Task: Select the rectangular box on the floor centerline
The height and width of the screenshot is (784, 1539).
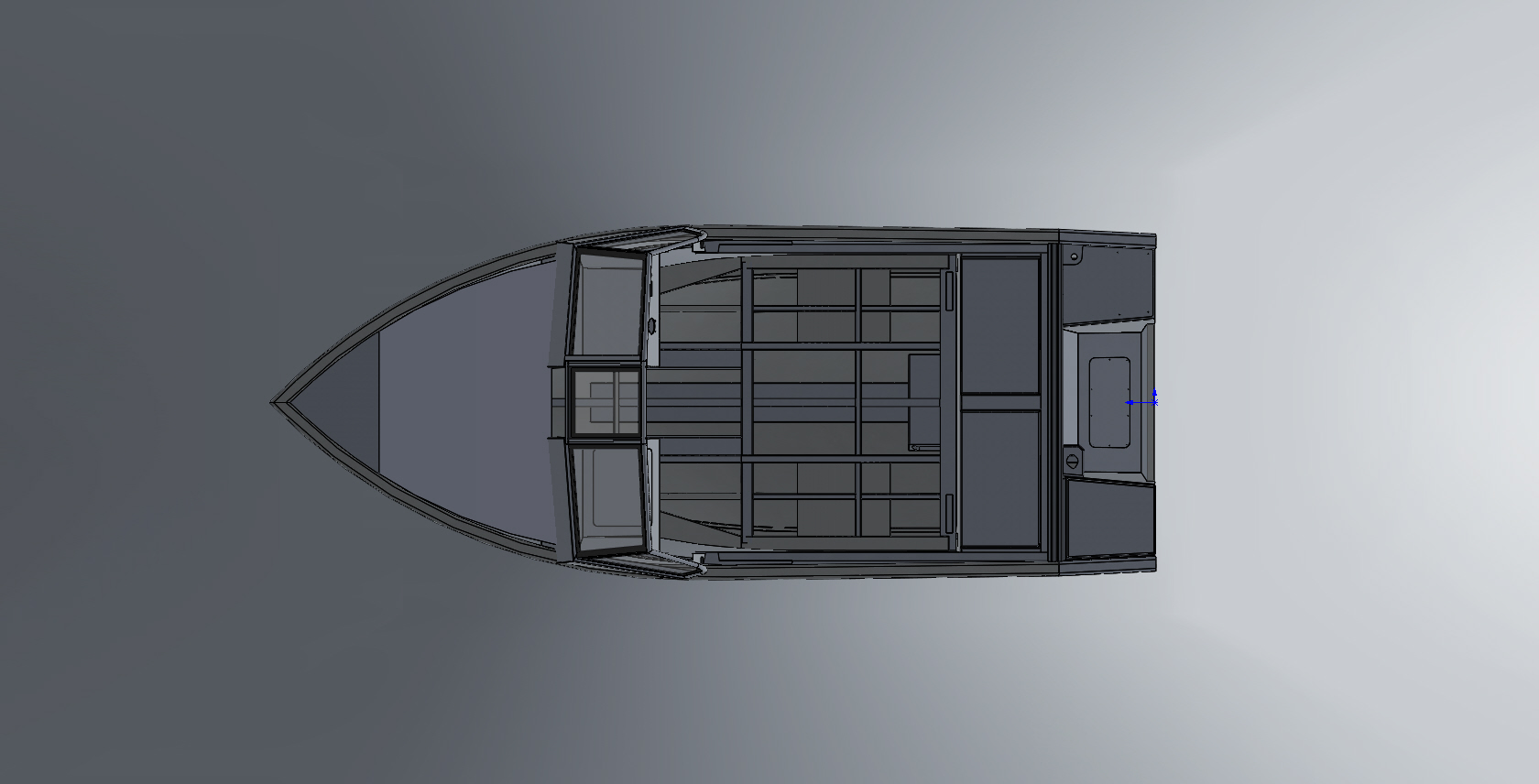Action: [x=922, y=402]
